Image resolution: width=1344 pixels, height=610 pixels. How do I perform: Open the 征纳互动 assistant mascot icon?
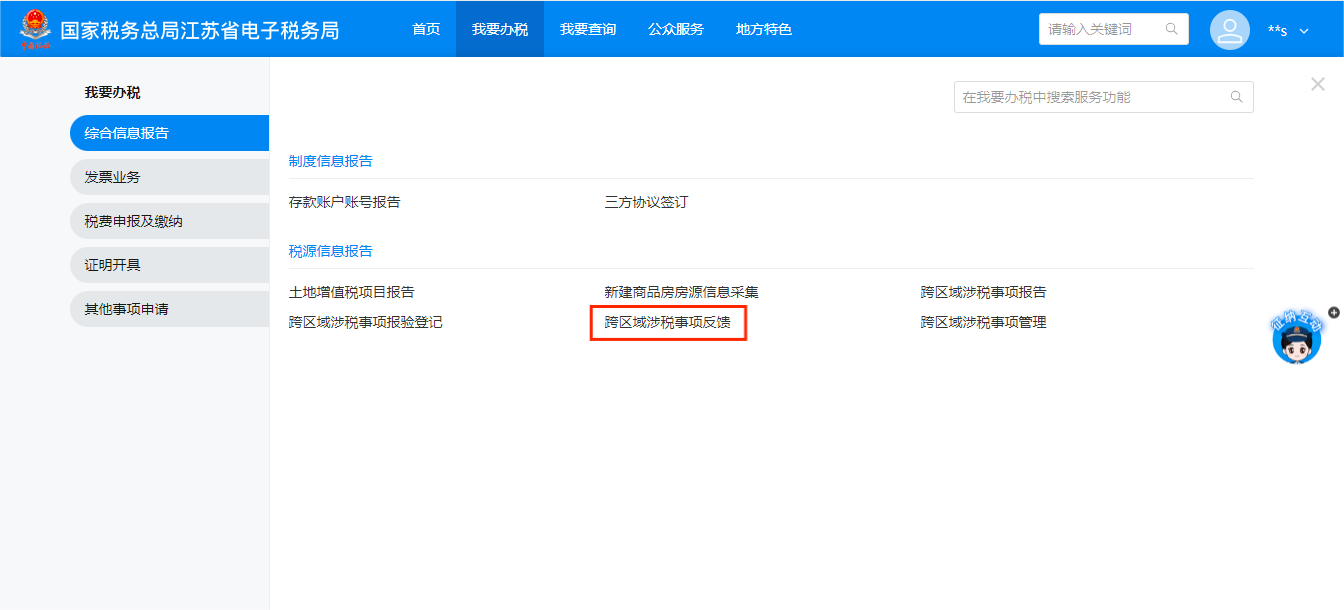click(x=1297, y=340)
